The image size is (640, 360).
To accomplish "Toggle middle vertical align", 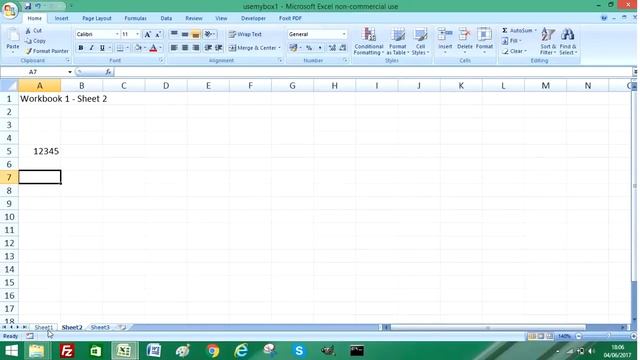I will pos(185,34).
